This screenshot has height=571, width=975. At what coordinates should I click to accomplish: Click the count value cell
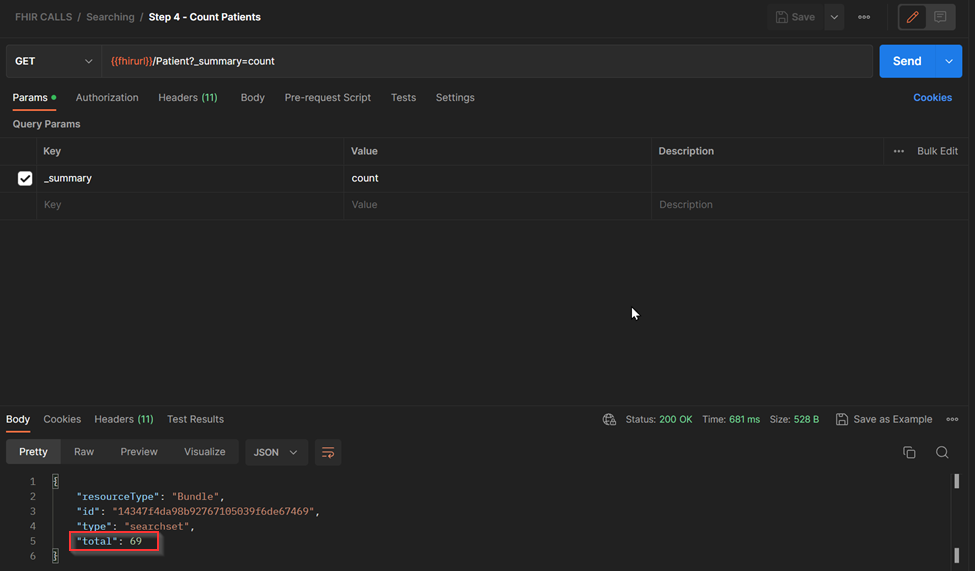tap(497, 179)
